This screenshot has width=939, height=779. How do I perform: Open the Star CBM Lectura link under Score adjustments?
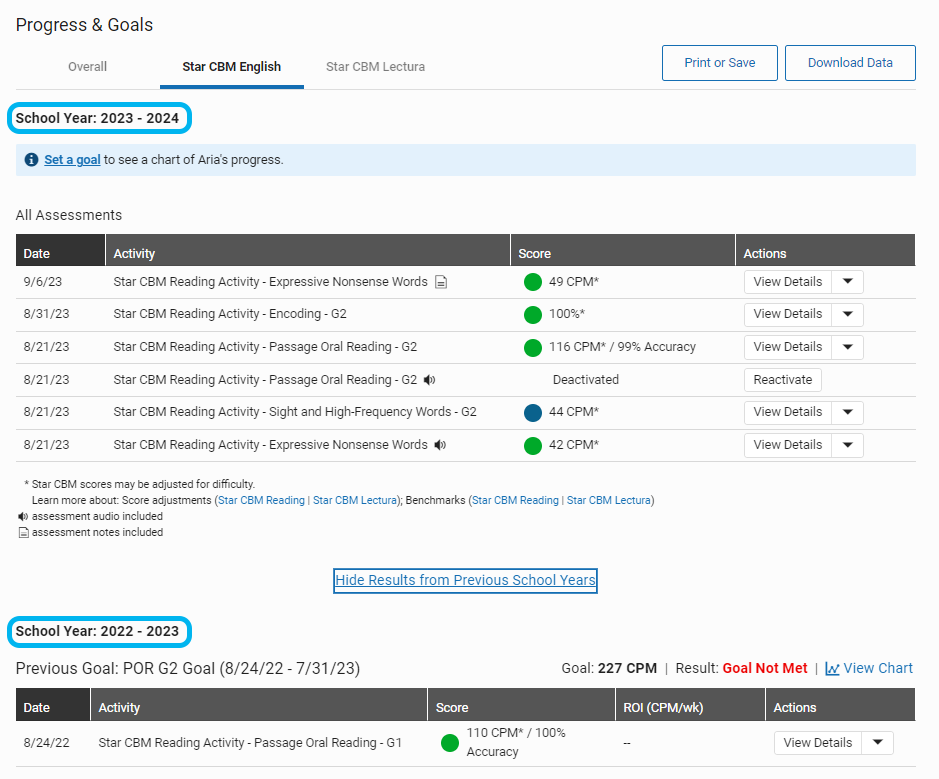[355, 500]
